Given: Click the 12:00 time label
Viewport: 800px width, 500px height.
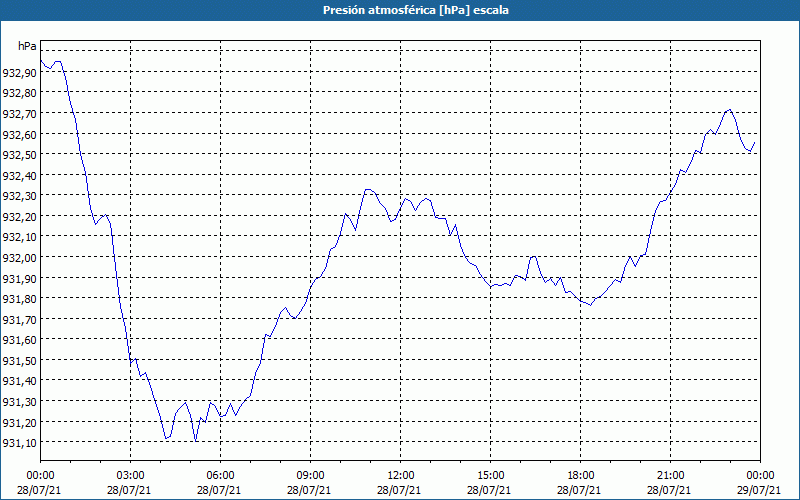Looking at the screenshot, I should pyautogui.click(x=401, y=476).
